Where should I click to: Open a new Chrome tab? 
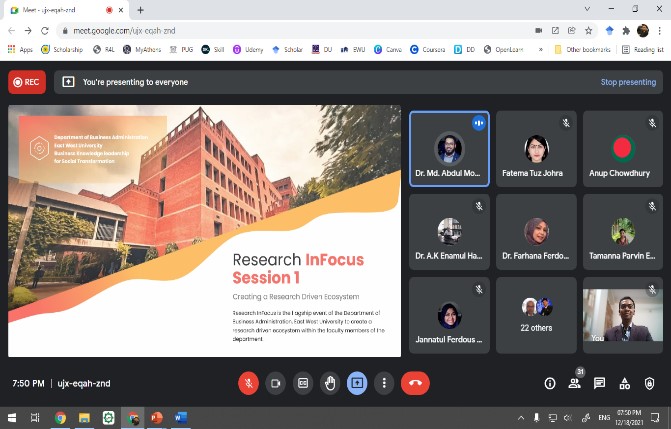pyautogui.click(x=140, y=10)
